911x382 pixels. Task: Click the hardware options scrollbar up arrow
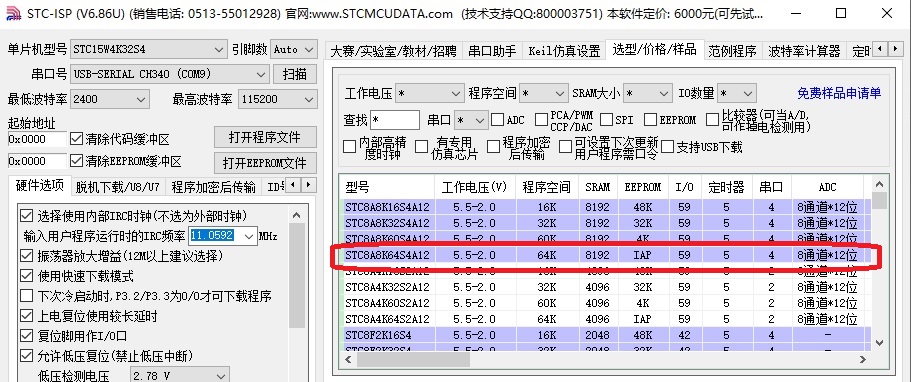click(296, 215)
